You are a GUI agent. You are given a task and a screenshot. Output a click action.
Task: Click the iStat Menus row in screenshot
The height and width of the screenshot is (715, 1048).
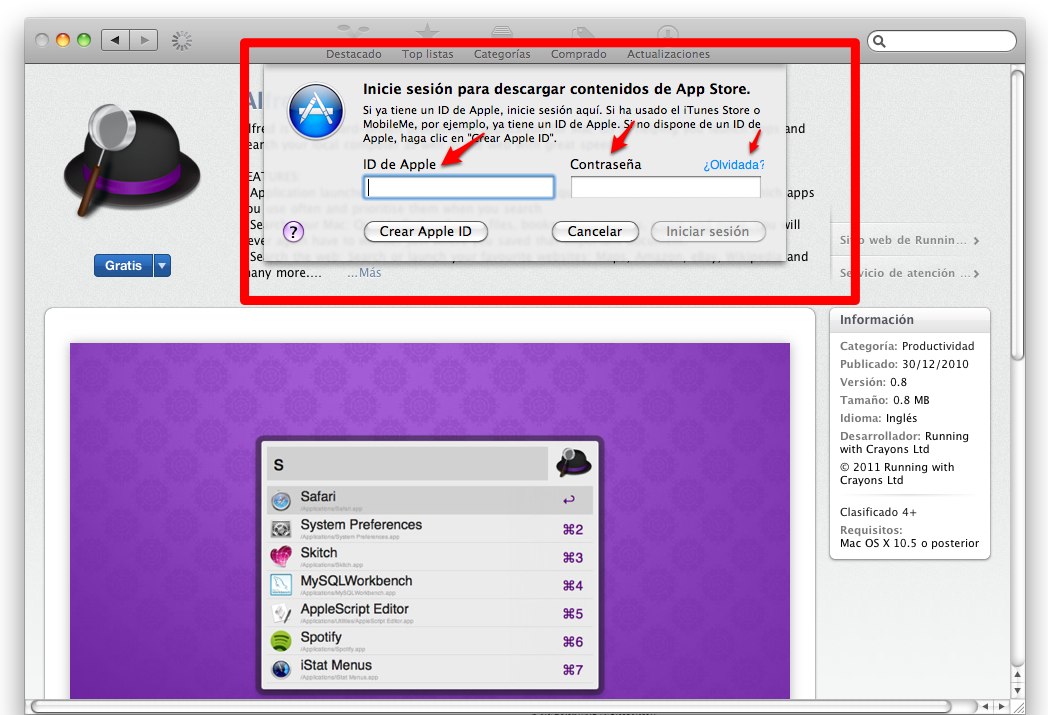430,669
